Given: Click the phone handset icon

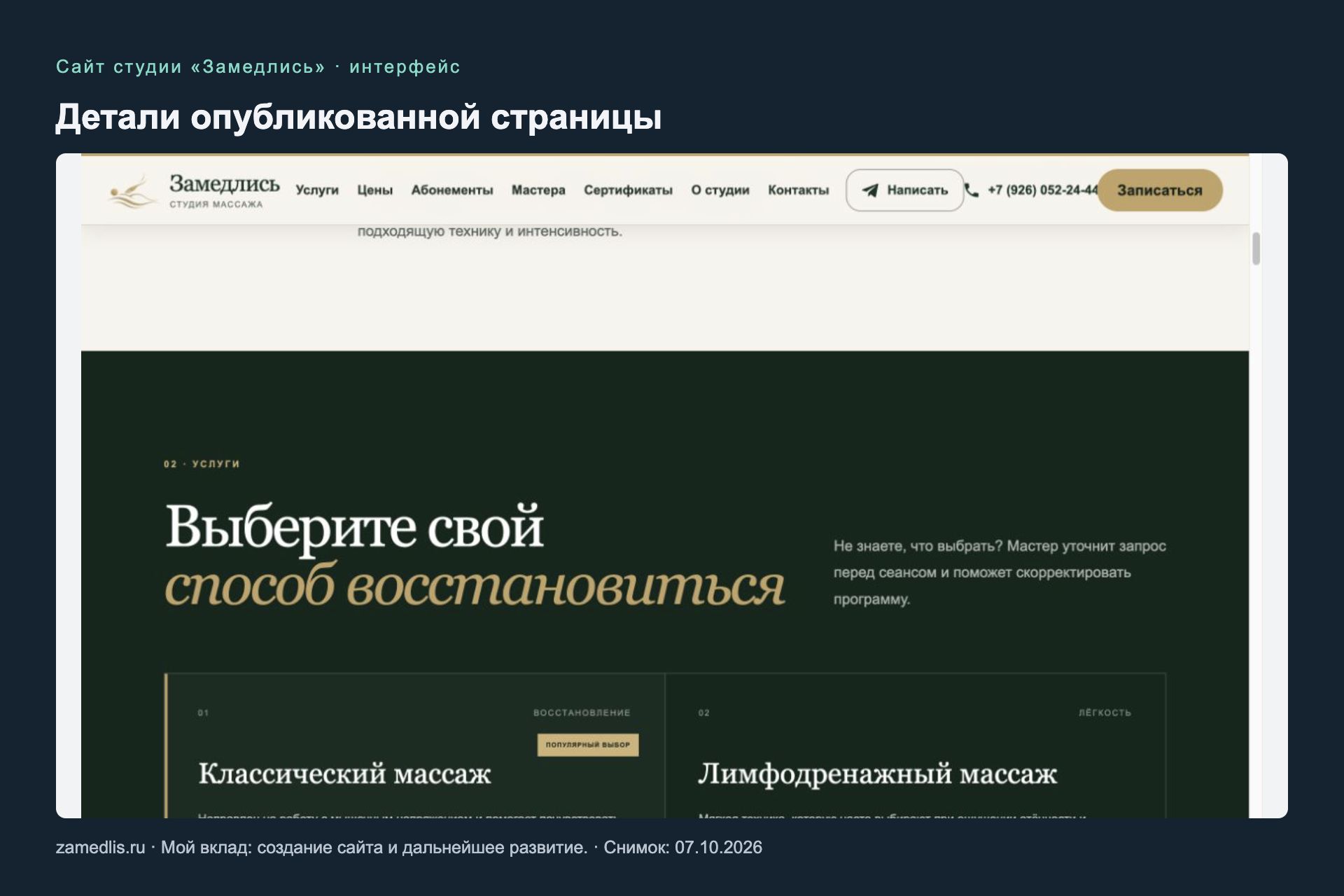Looking at the screenshot, I should point(972,190).
